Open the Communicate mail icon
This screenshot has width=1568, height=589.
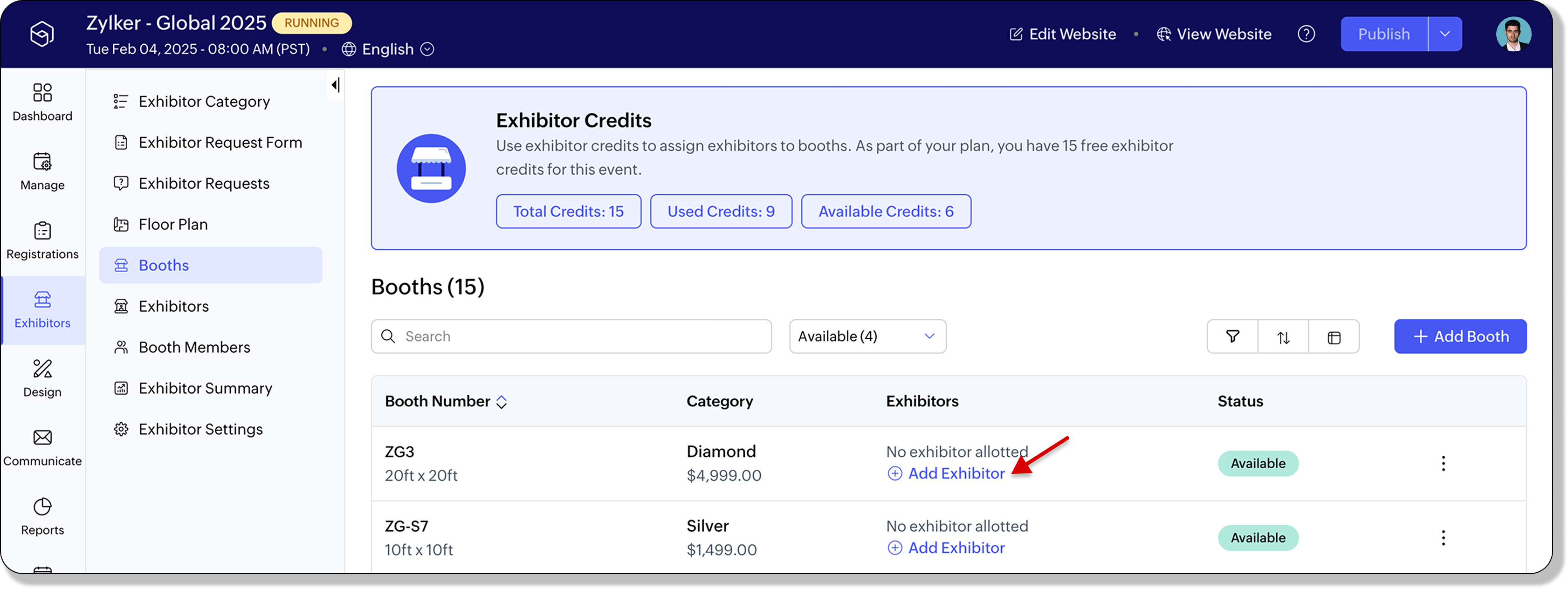pyautogui.click(x=42, y=447)
